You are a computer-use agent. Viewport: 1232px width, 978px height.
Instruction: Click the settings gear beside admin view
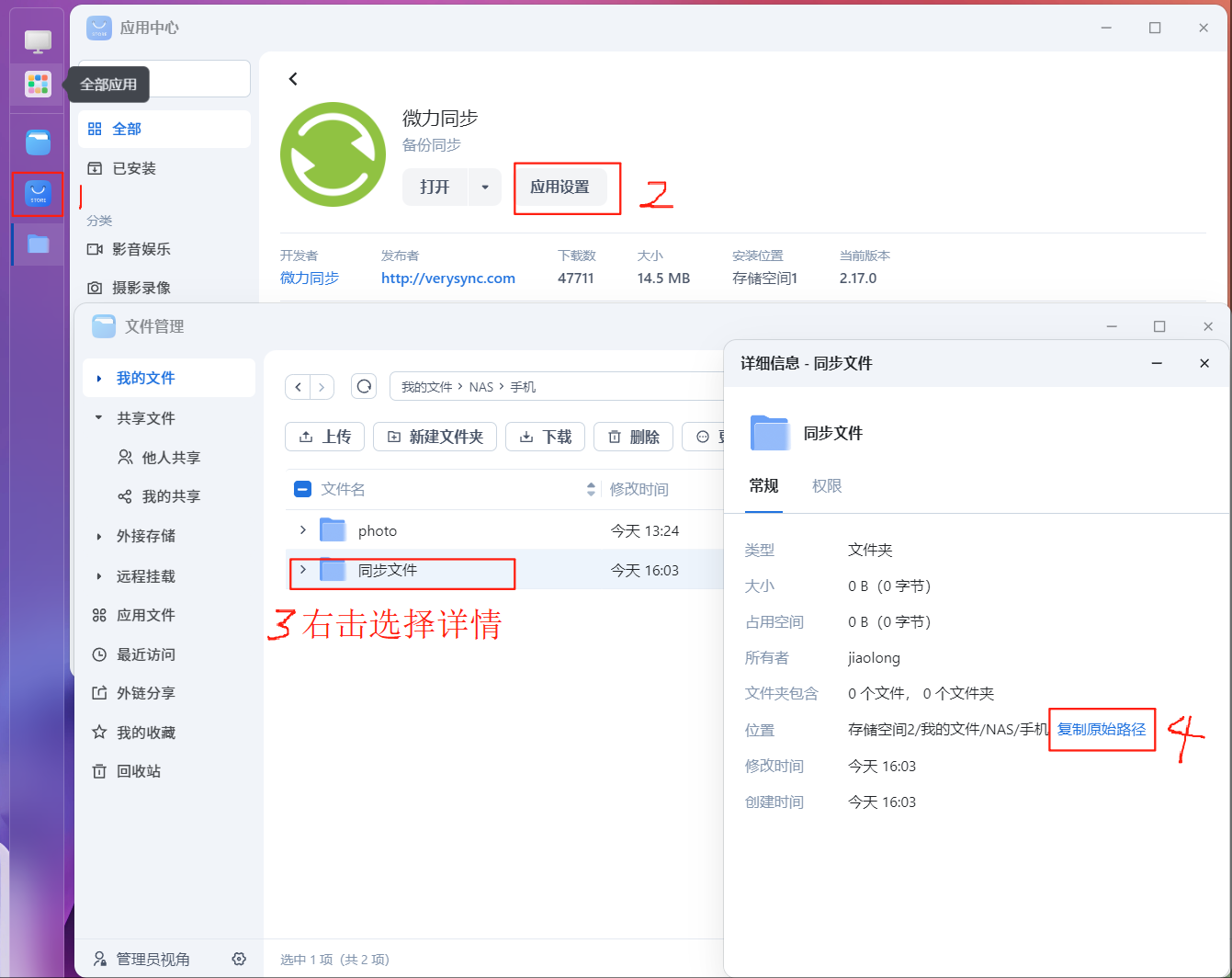[x=239, y=959]
